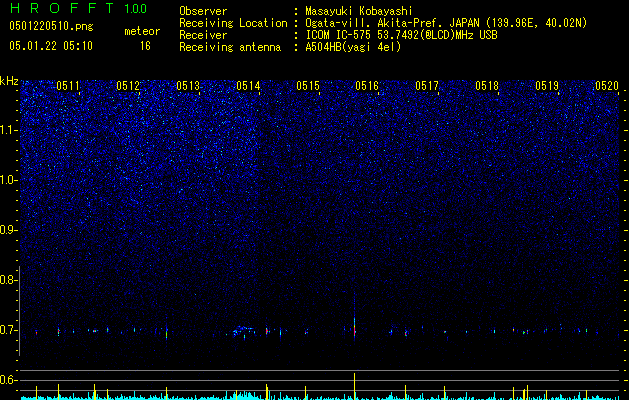The width and height of the screenshot is (629, 400).
Task: Click the tallest yellow peak in the power graph
Action: coord(354,386)
